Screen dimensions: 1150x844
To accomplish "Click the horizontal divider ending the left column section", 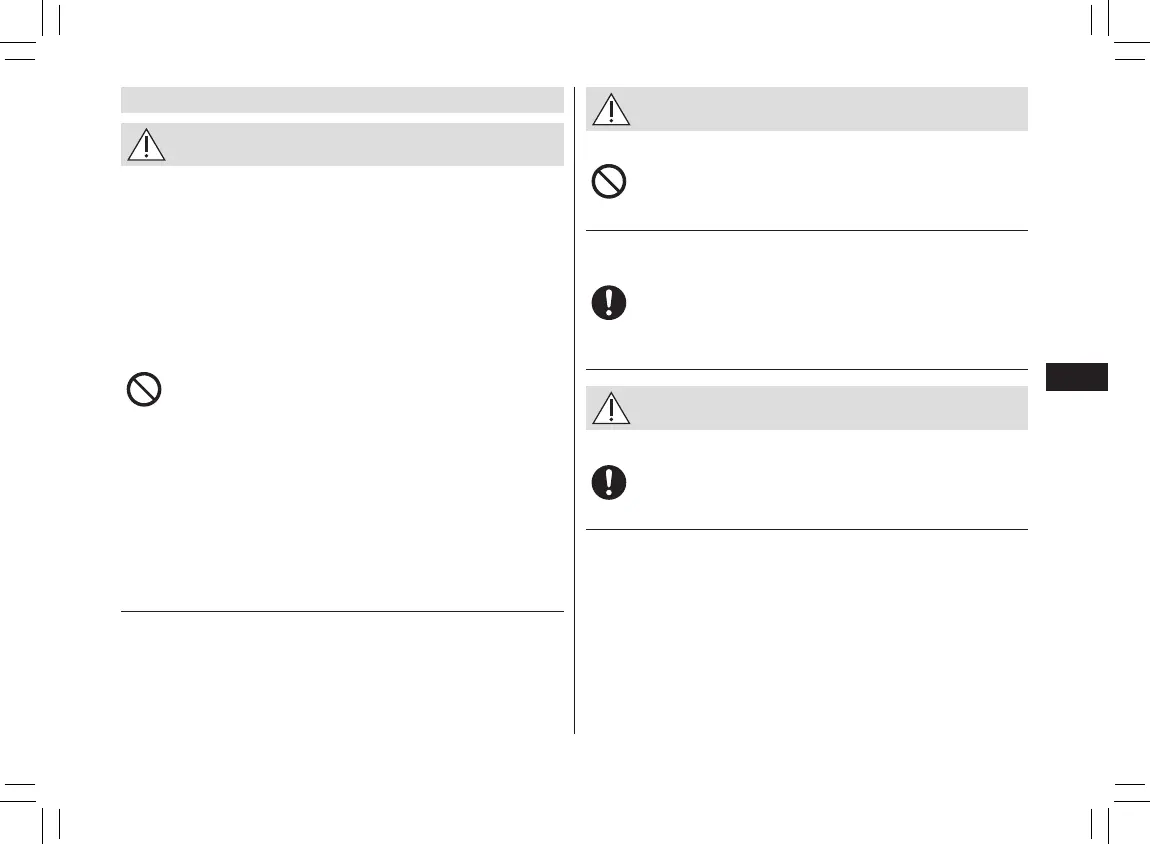I will (342, 610).
